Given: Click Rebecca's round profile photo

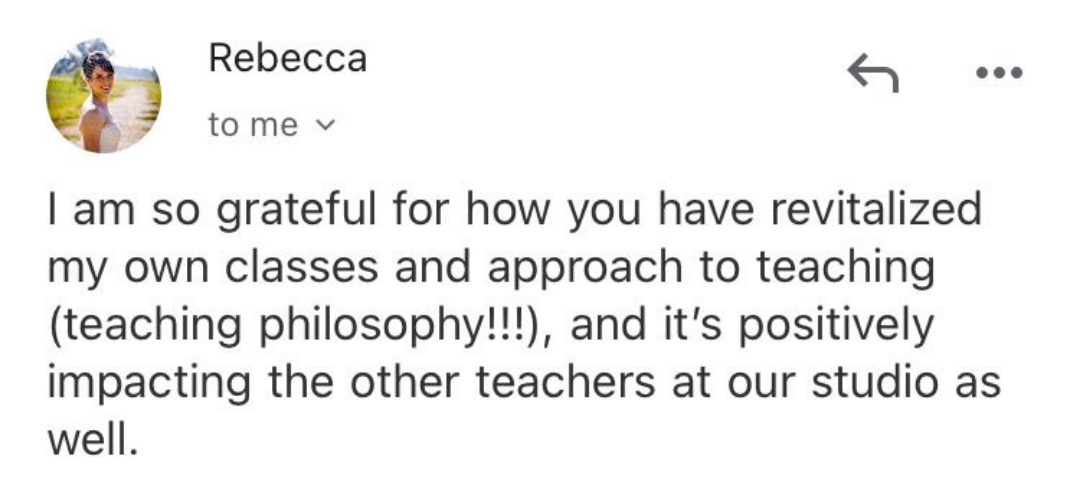Looking at the screenshot, I should [103, 97].
